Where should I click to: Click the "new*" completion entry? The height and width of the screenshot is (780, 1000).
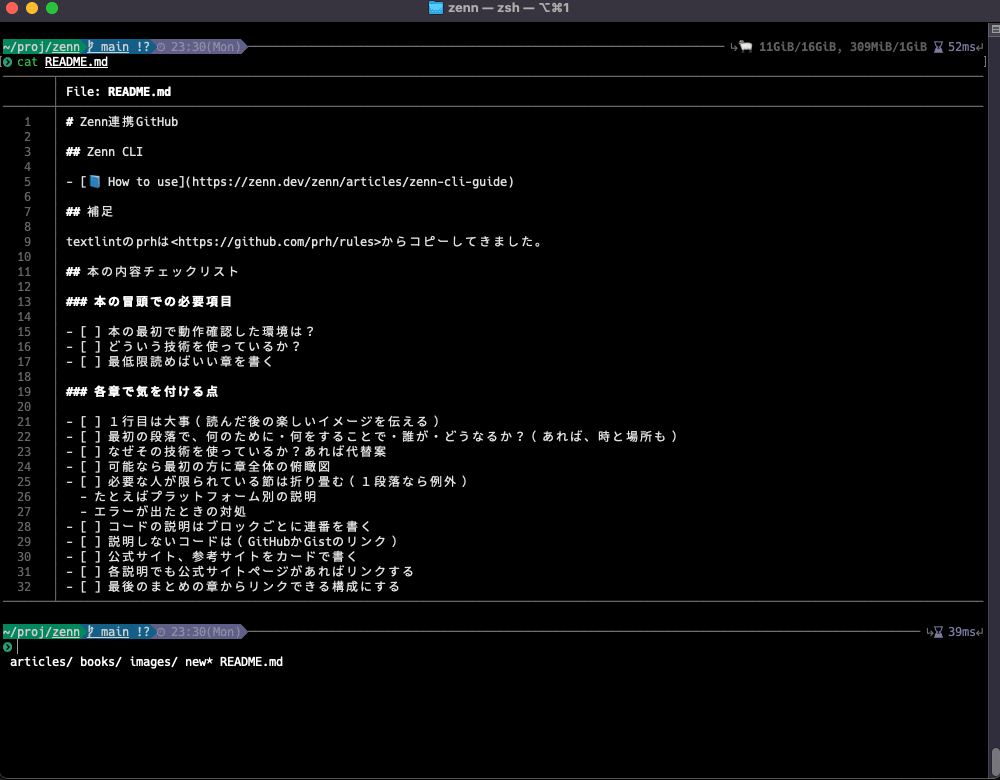[199, 662]
